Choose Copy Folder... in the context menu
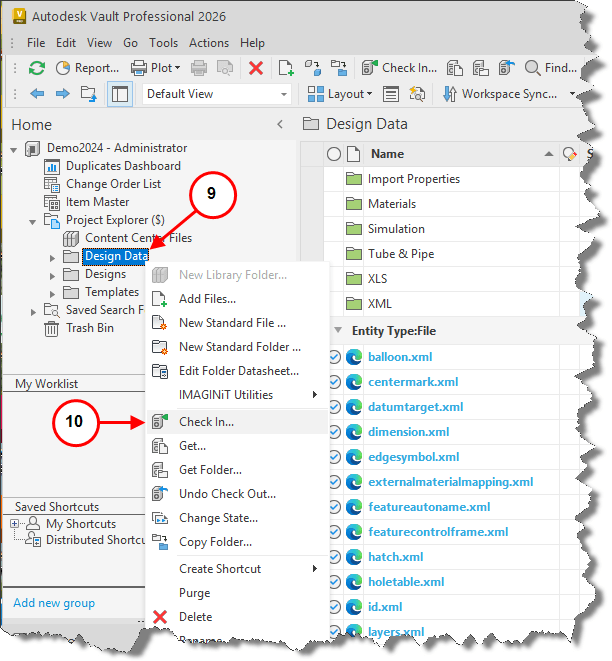Viewport: 612px width, 661px height. (237, 542)
